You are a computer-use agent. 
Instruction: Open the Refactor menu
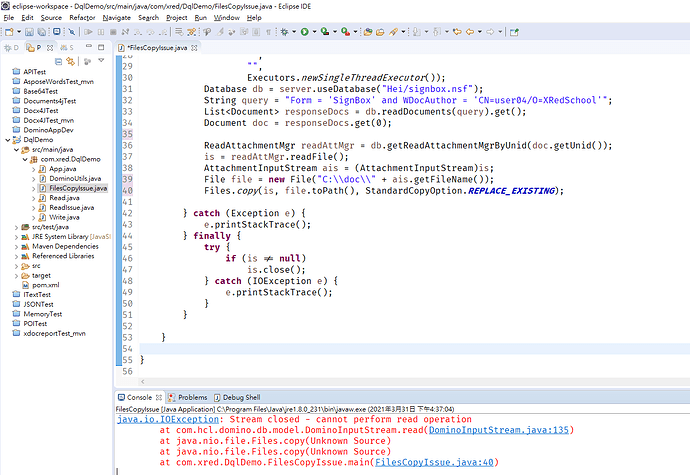(x=83, y=18)
